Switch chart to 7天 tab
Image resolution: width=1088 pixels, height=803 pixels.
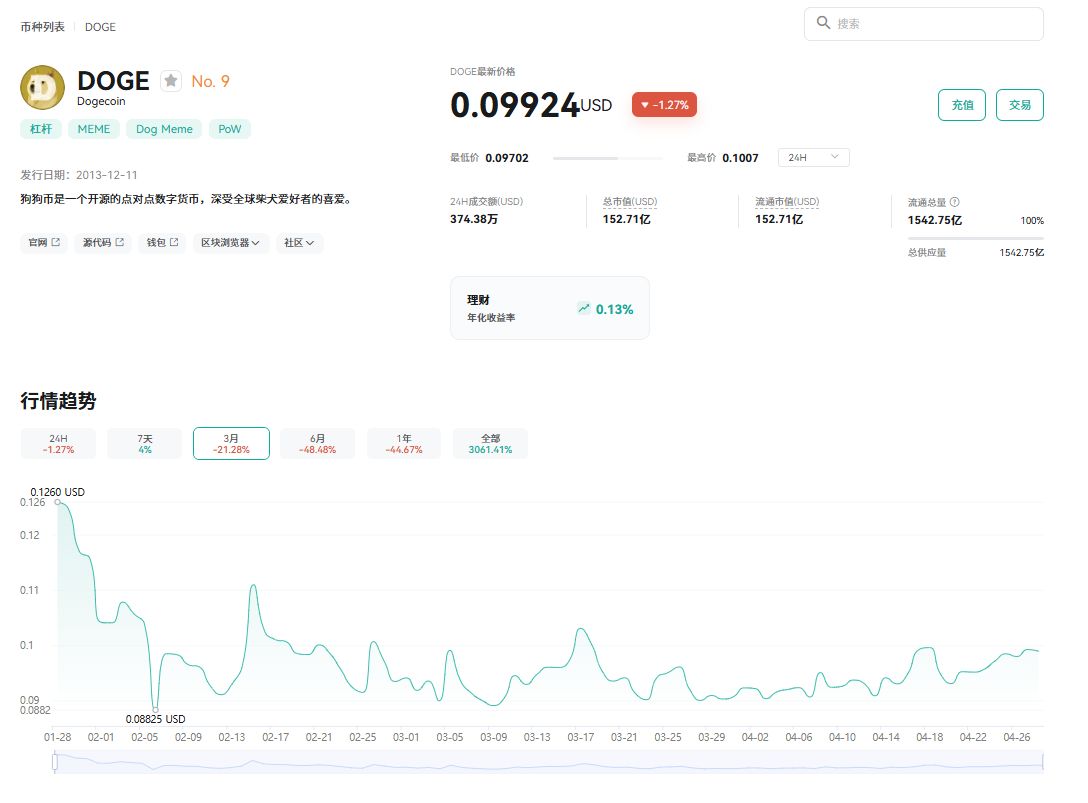[144, 443]
